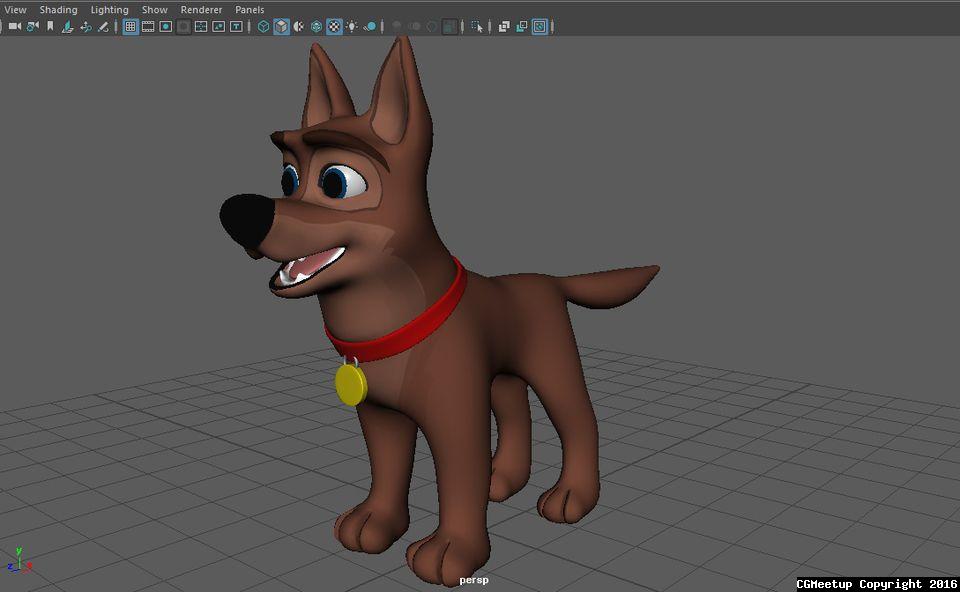Open the Show menu
Image resolution: width=960 pixels, height=592 pixels.
click(x=154, y=10)
